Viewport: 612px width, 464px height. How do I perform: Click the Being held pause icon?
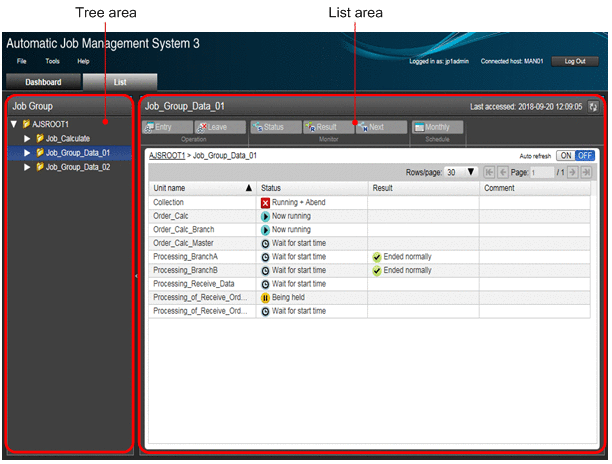(x=265, y=298)
